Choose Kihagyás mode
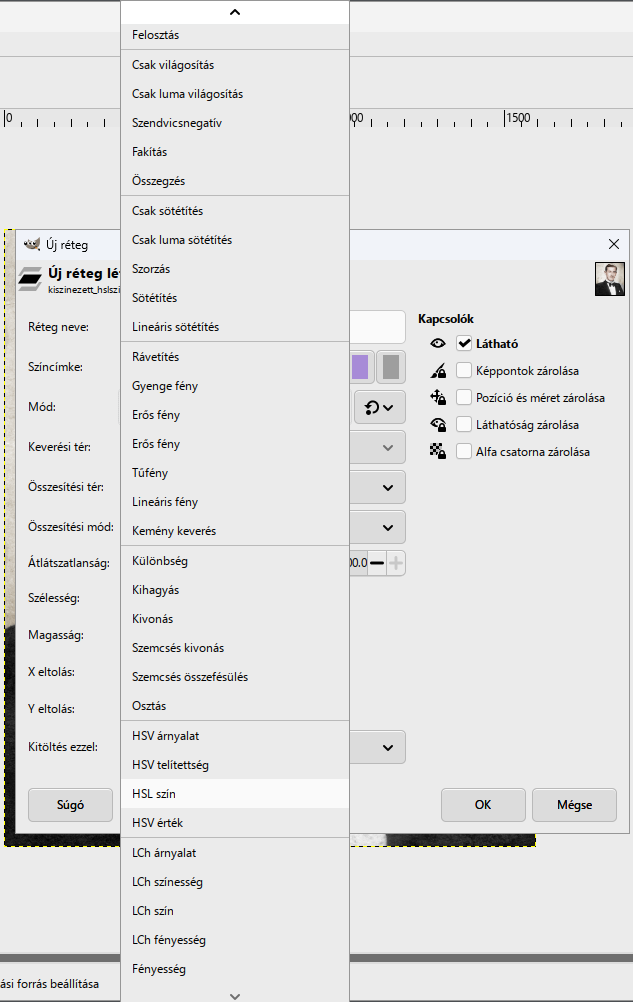Image resolution: width=633 pixels, height=1002 pixels. point(235,590)
